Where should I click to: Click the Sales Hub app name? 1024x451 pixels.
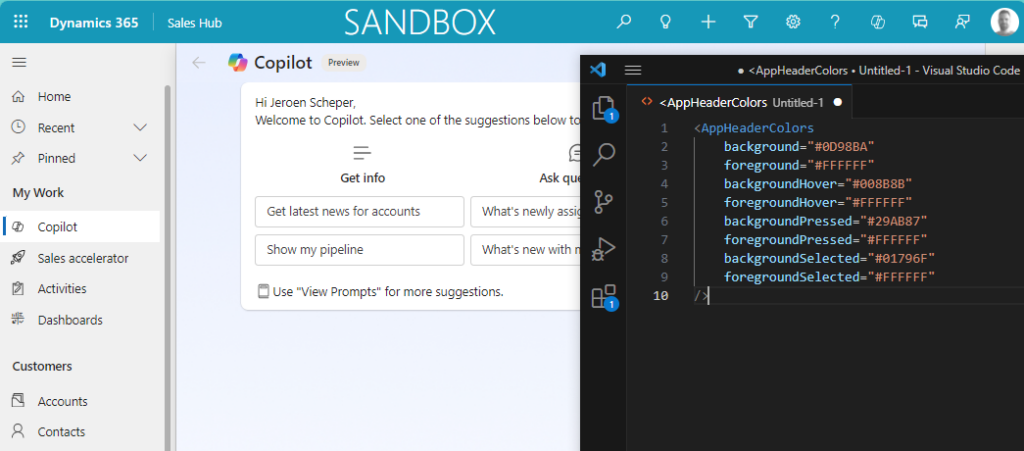coord(195,23)
